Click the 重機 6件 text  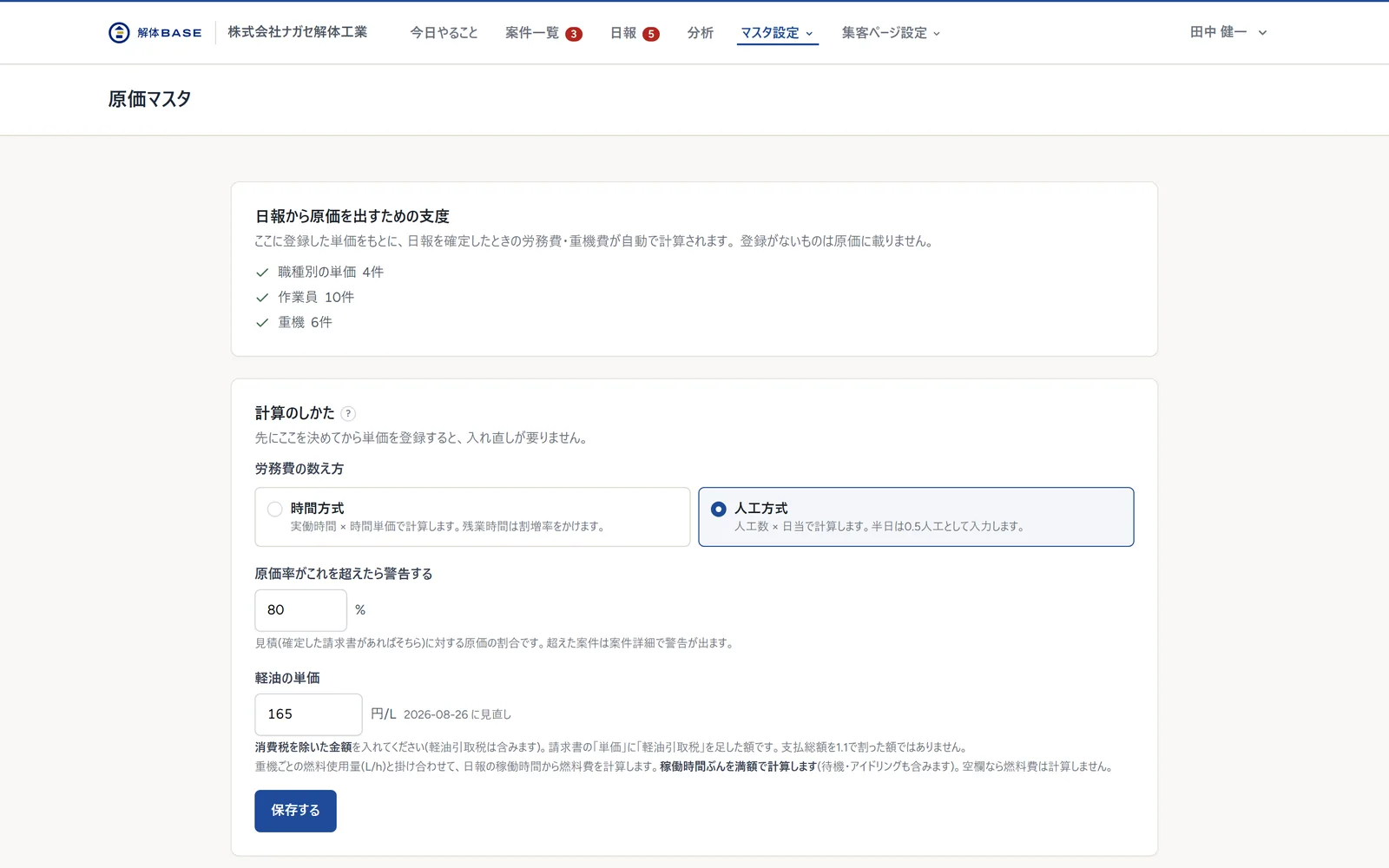point(305,323)
